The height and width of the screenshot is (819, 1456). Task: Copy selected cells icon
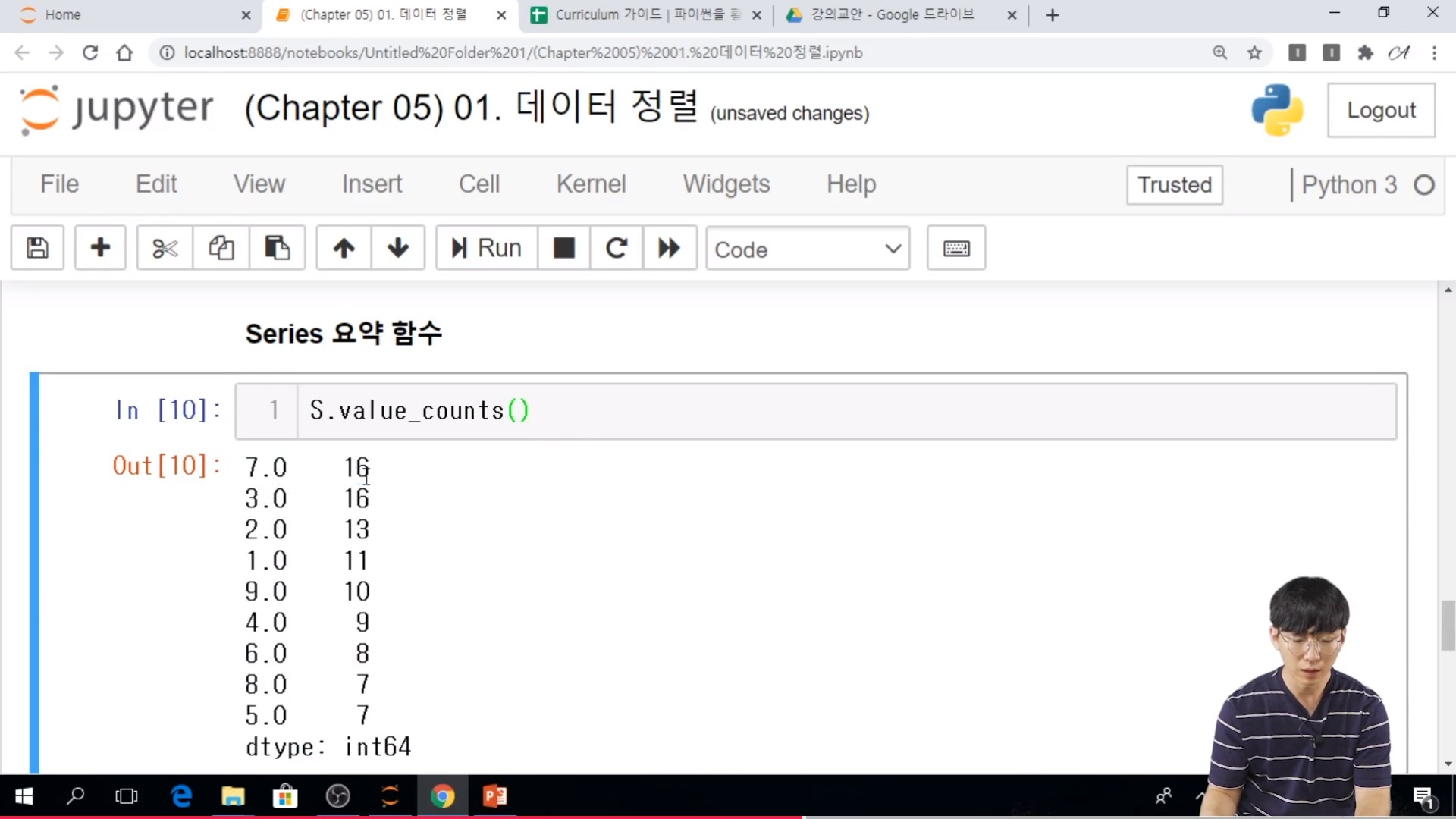pyautogui.click(x=221, y=248)
